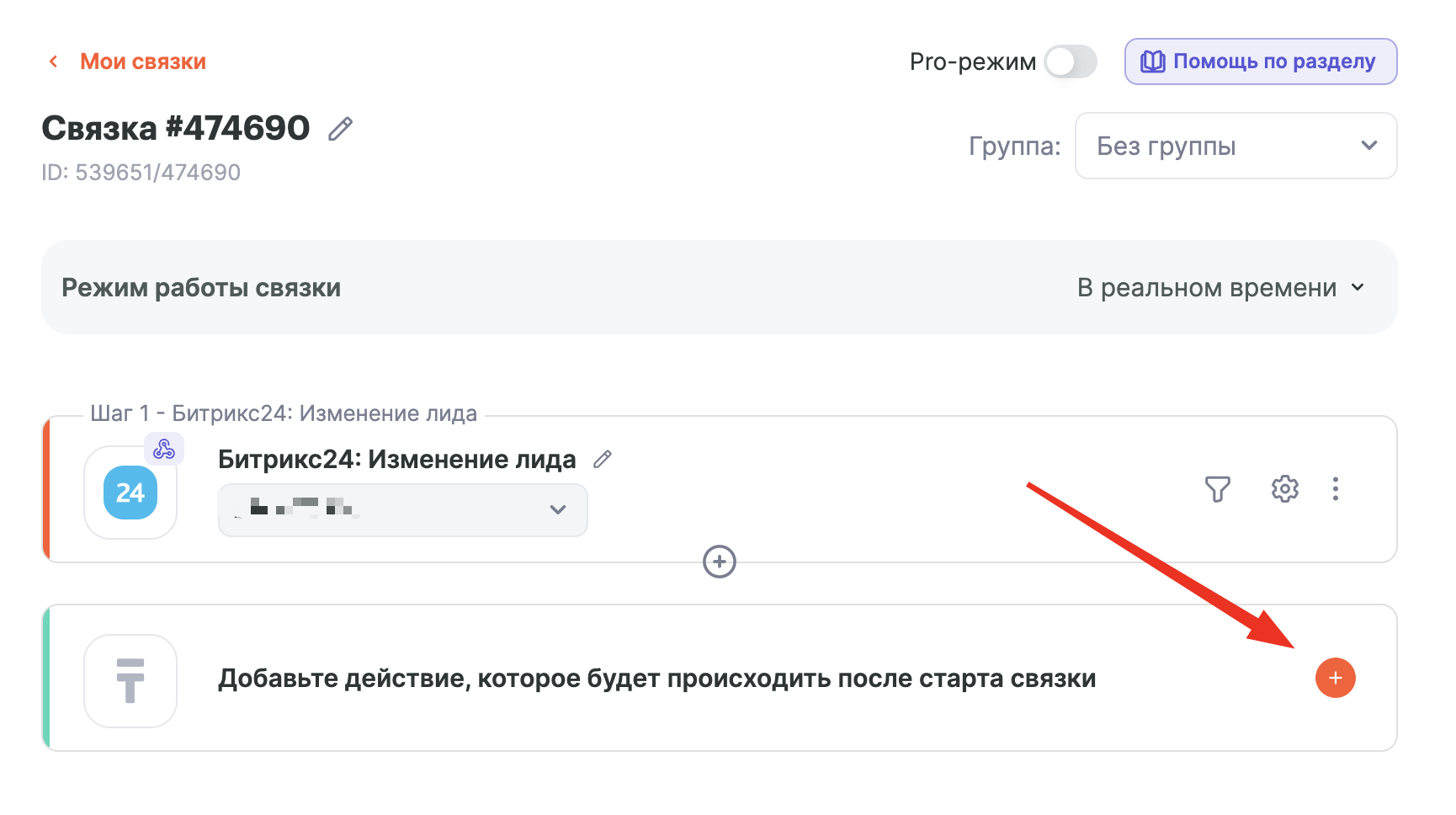
Task: Rename step Битрикс24: Изменение лида via pencil
Action: [x=603, y=459]
